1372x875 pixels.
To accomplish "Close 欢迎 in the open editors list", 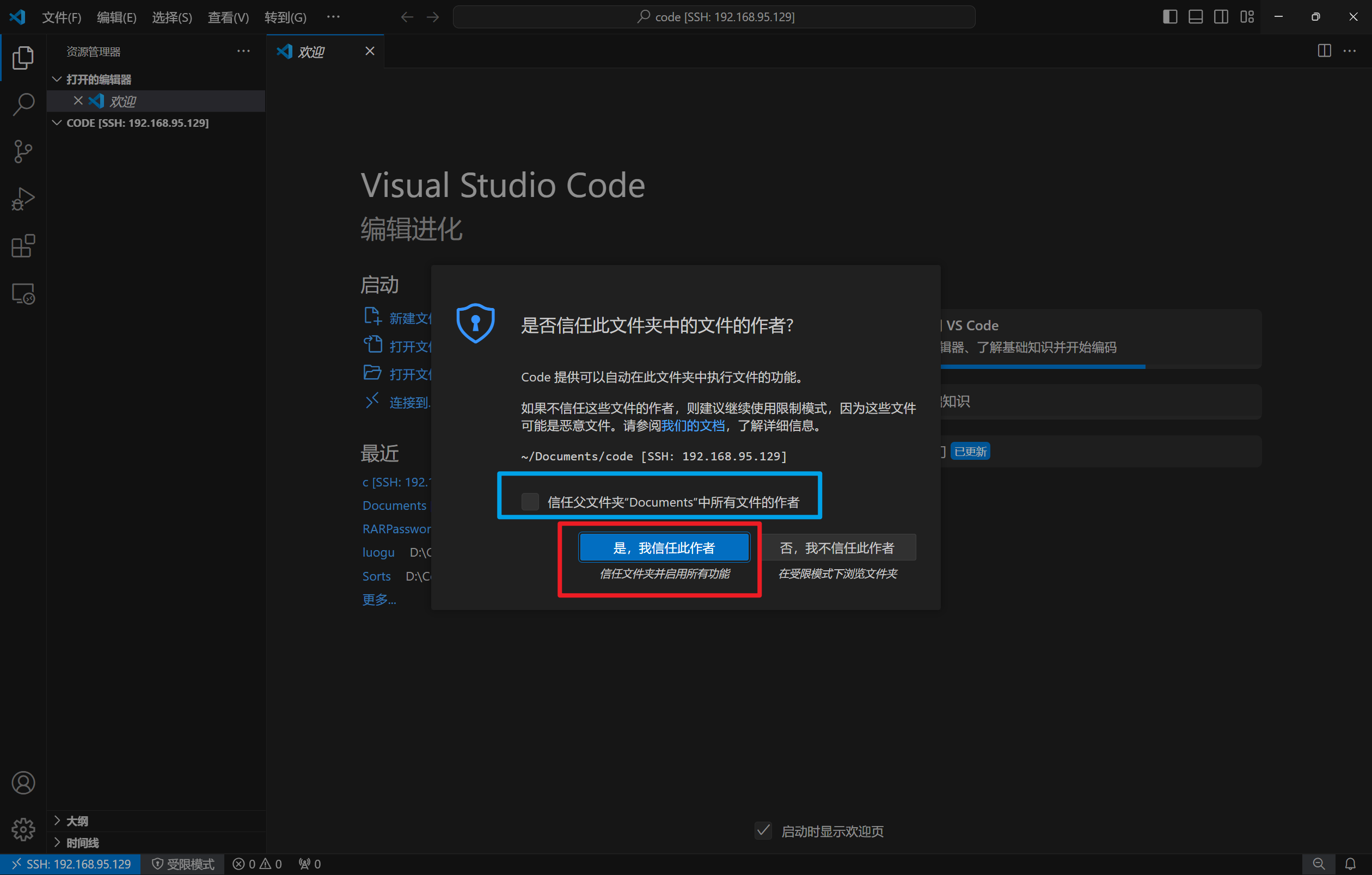I will click(78, 101).
